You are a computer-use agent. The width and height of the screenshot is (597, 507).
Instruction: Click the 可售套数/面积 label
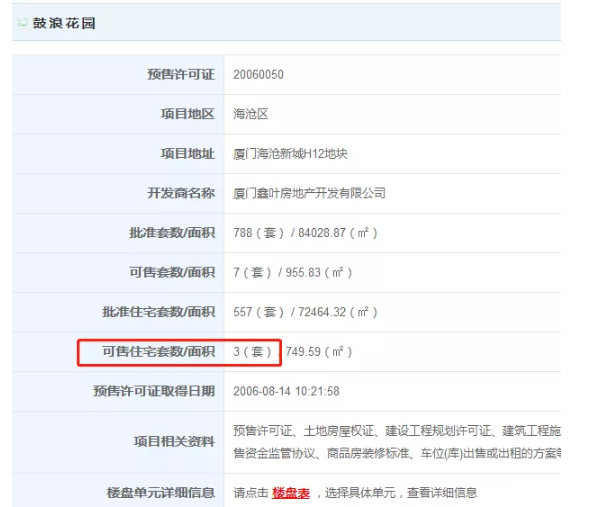coord(172,273)
